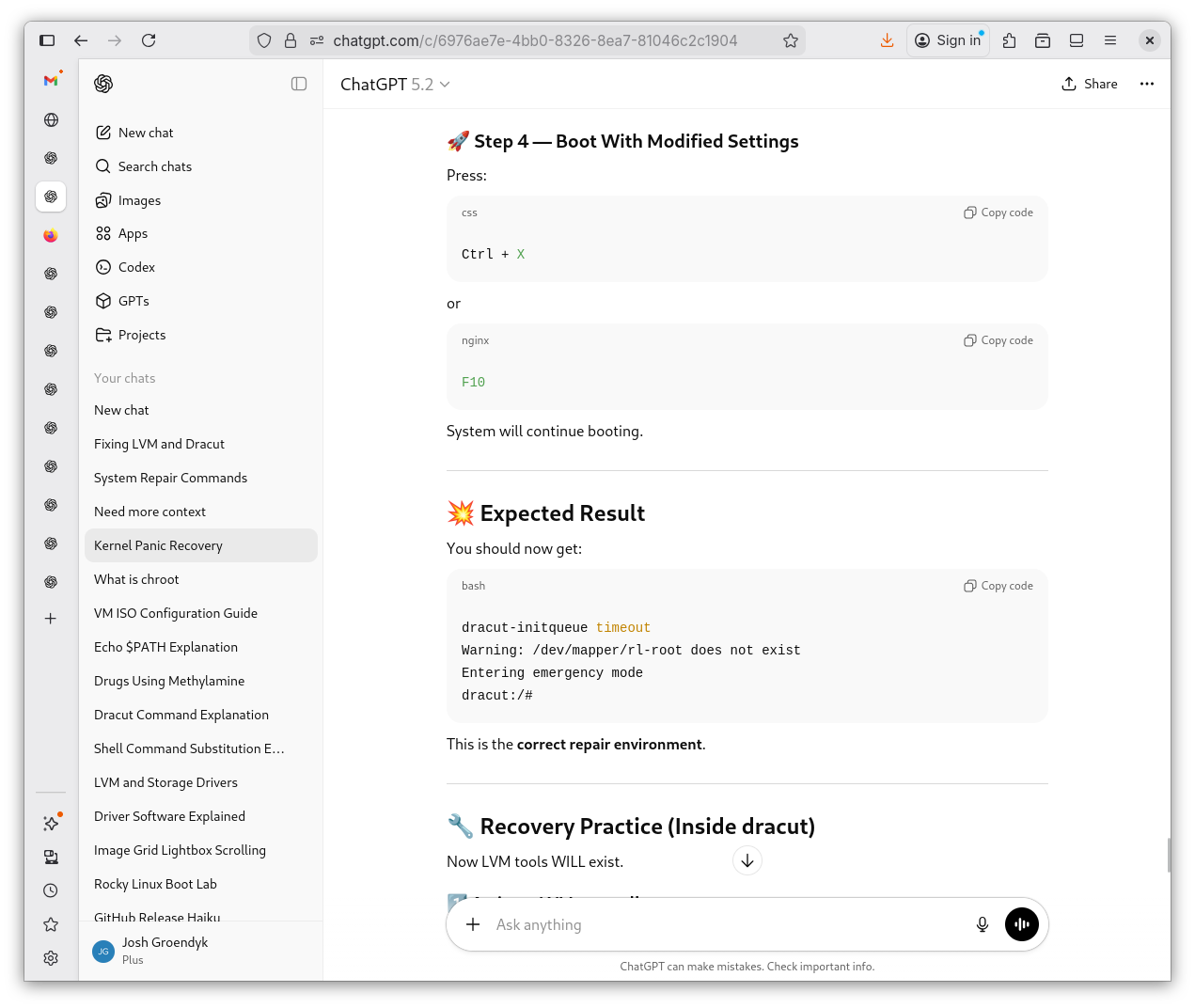
Task: Open the Kernel Panic Recovery chat
Action: tap(158, 545)
